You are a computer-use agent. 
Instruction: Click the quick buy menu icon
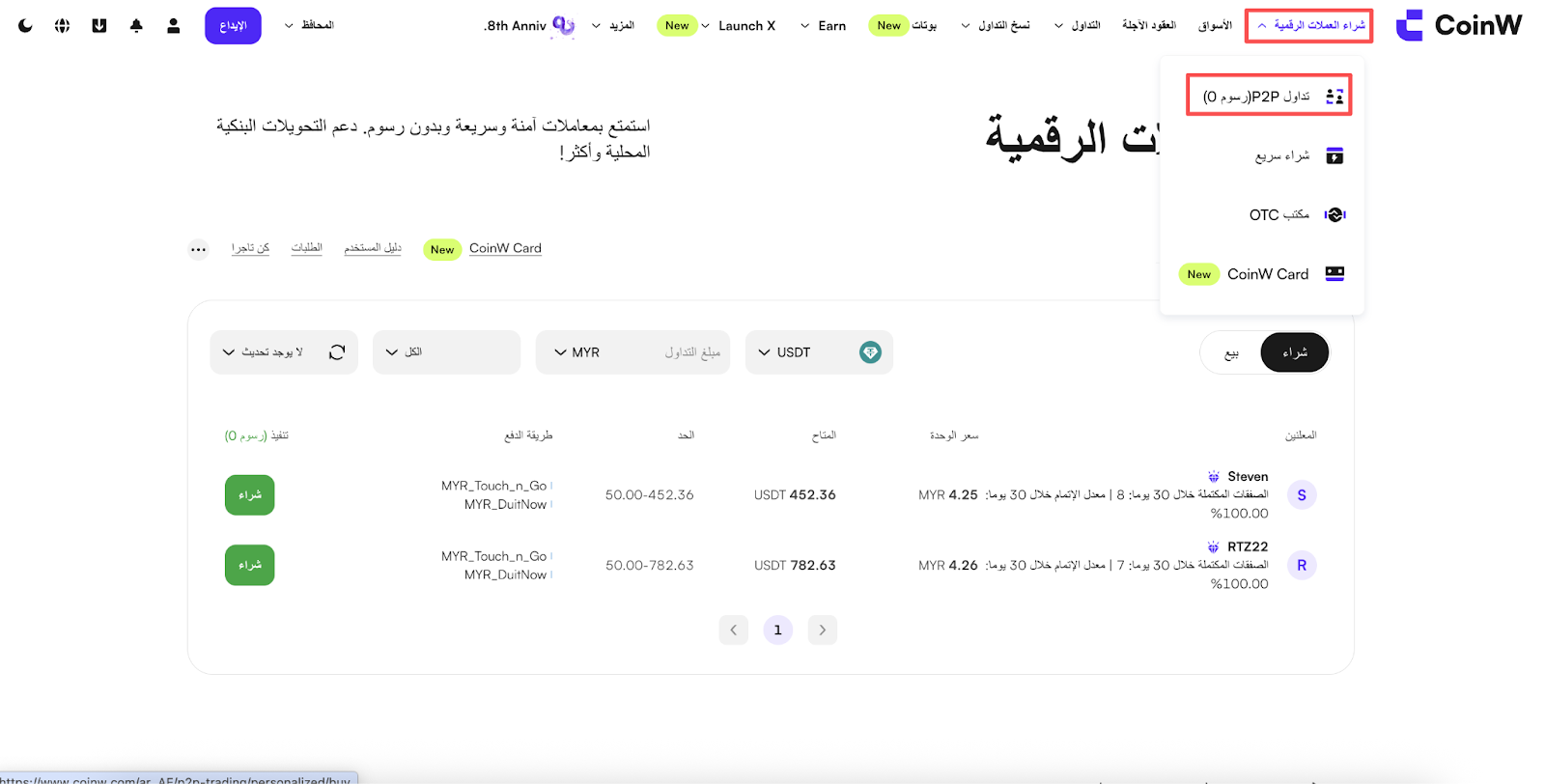pyautogui.click(x=1334, y=155)
